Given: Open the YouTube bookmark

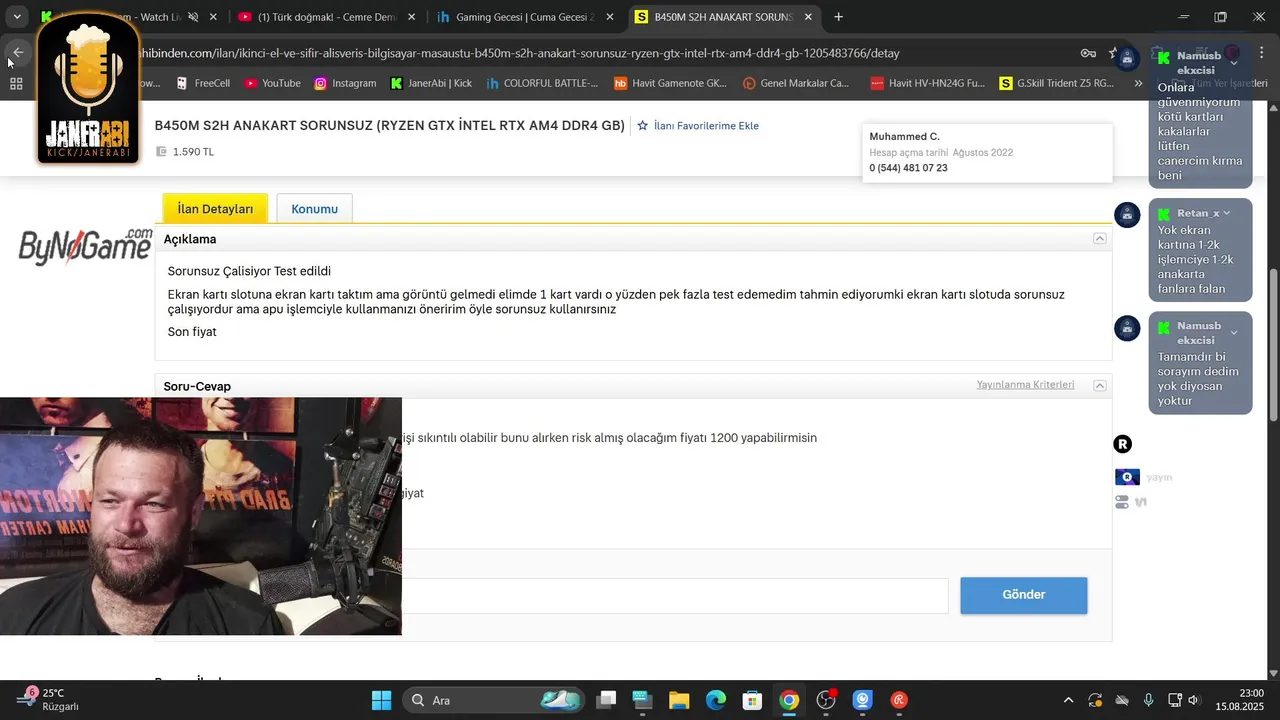Looking at the screenshot, I should pos(272,83).
